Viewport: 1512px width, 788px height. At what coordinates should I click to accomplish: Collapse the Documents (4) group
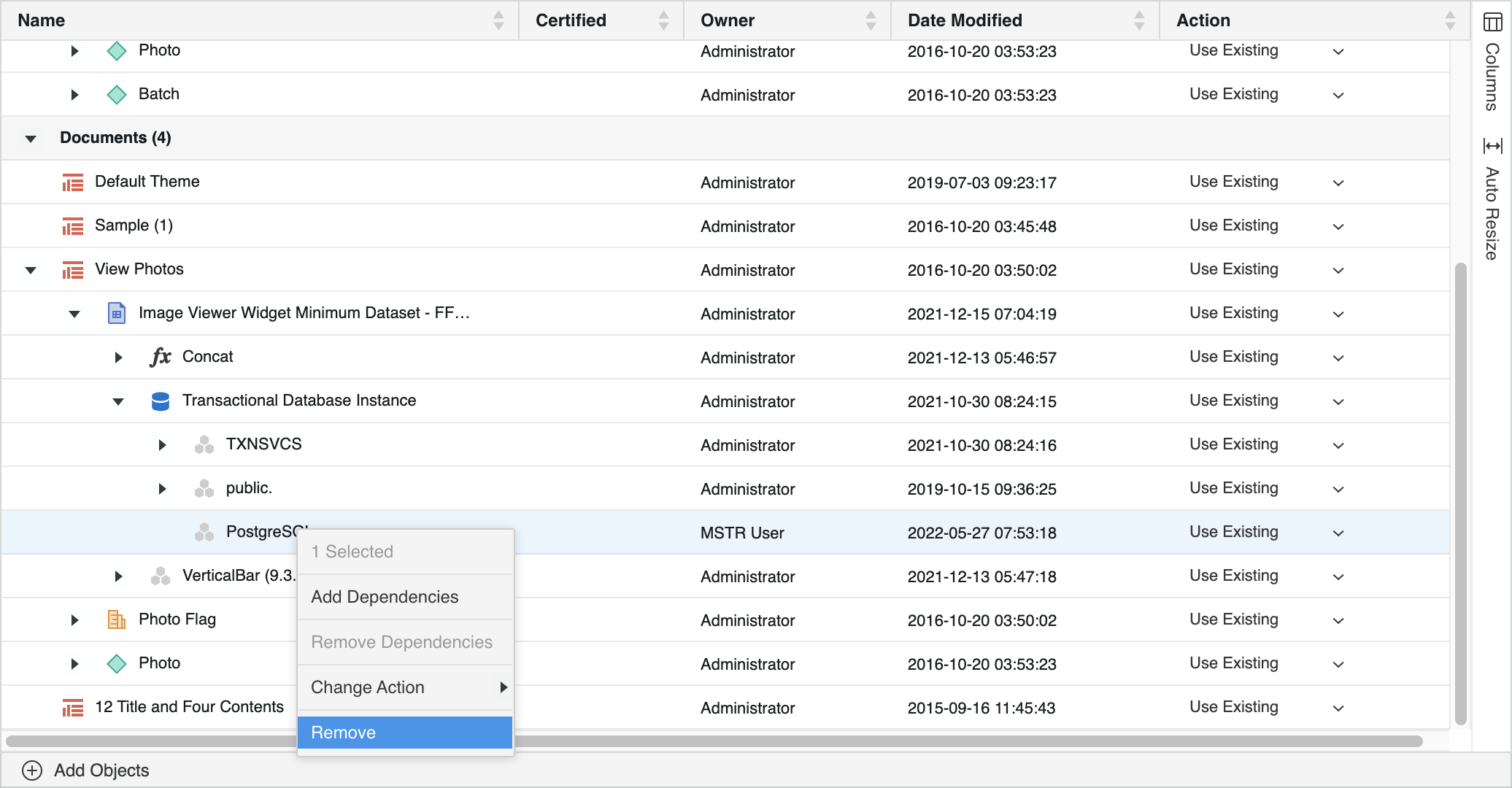click(31, 139)
